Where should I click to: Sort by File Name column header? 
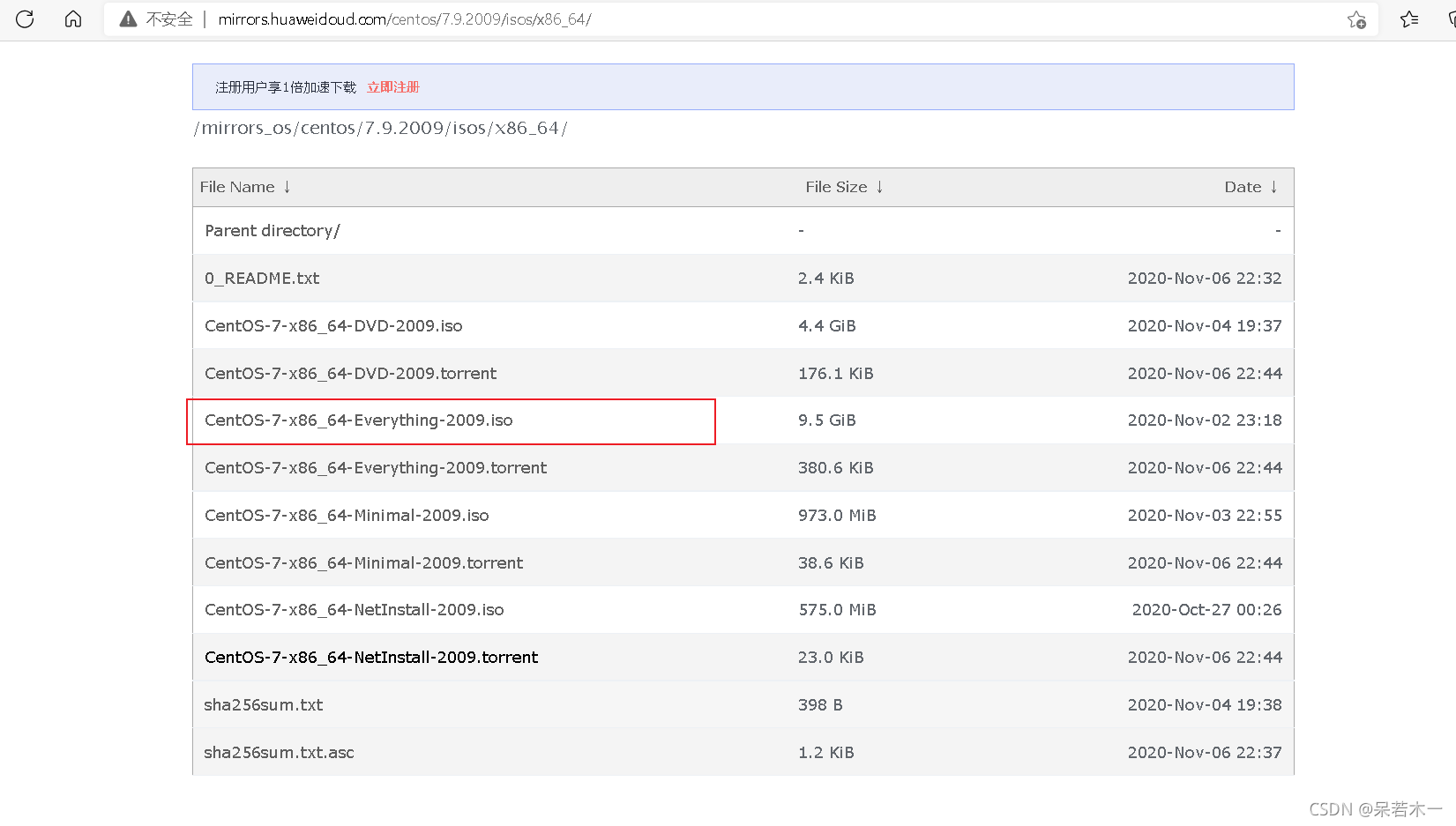tap(245, 187)
